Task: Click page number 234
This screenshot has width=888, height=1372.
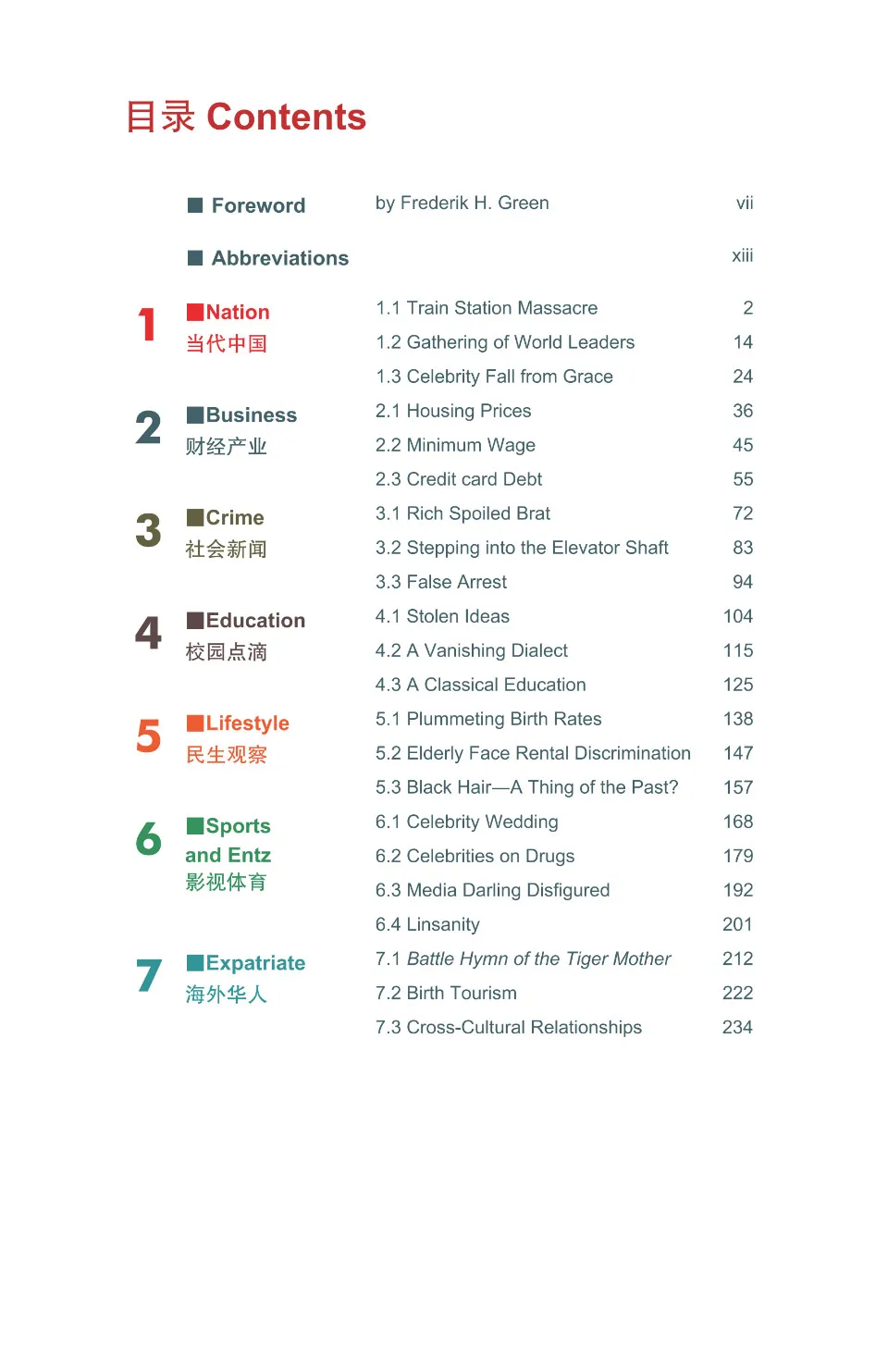Action: point(737,1027)
